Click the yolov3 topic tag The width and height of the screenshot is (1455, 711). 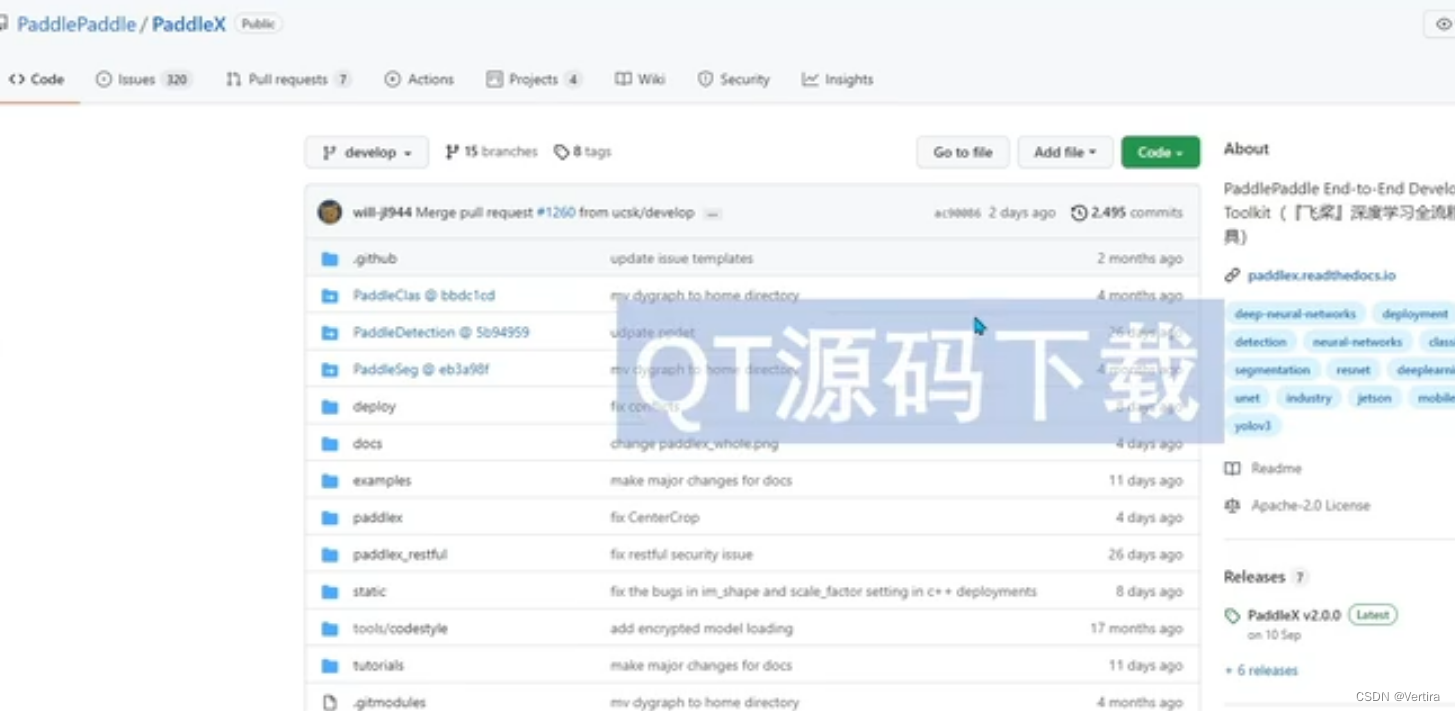point(1252,426)
